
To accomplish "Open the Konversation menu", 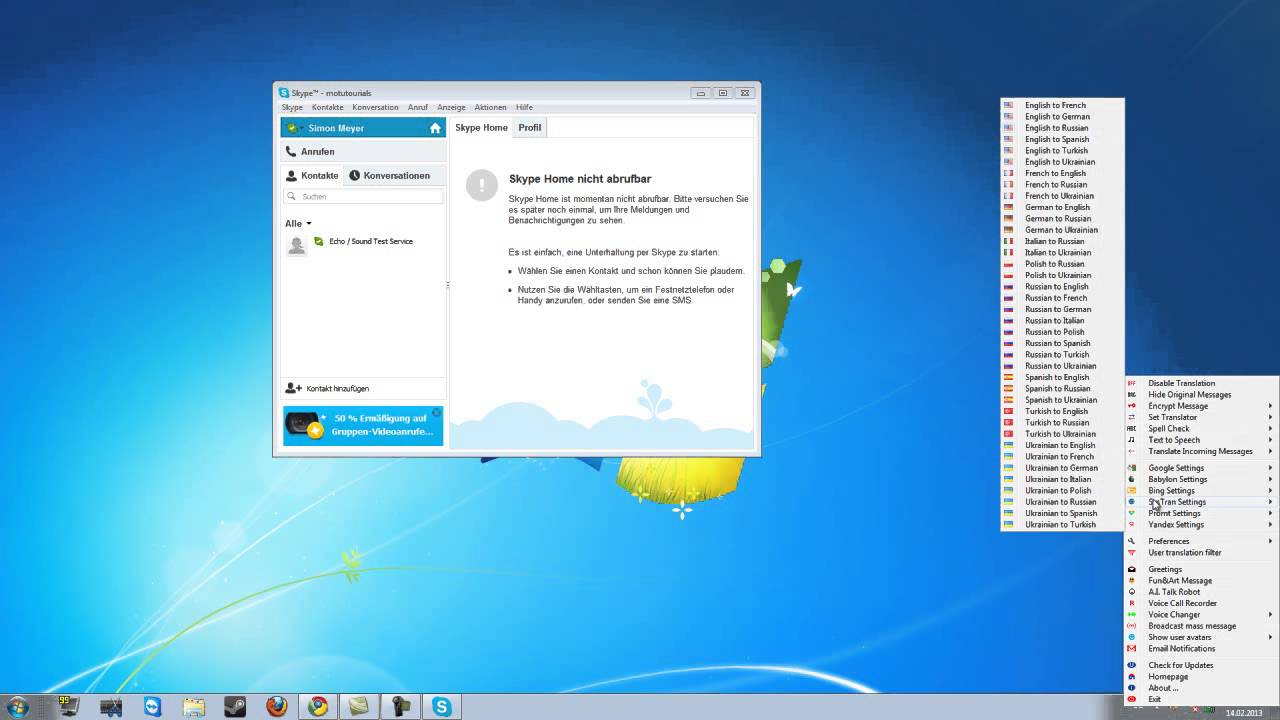I will click(x=375, y=107).
